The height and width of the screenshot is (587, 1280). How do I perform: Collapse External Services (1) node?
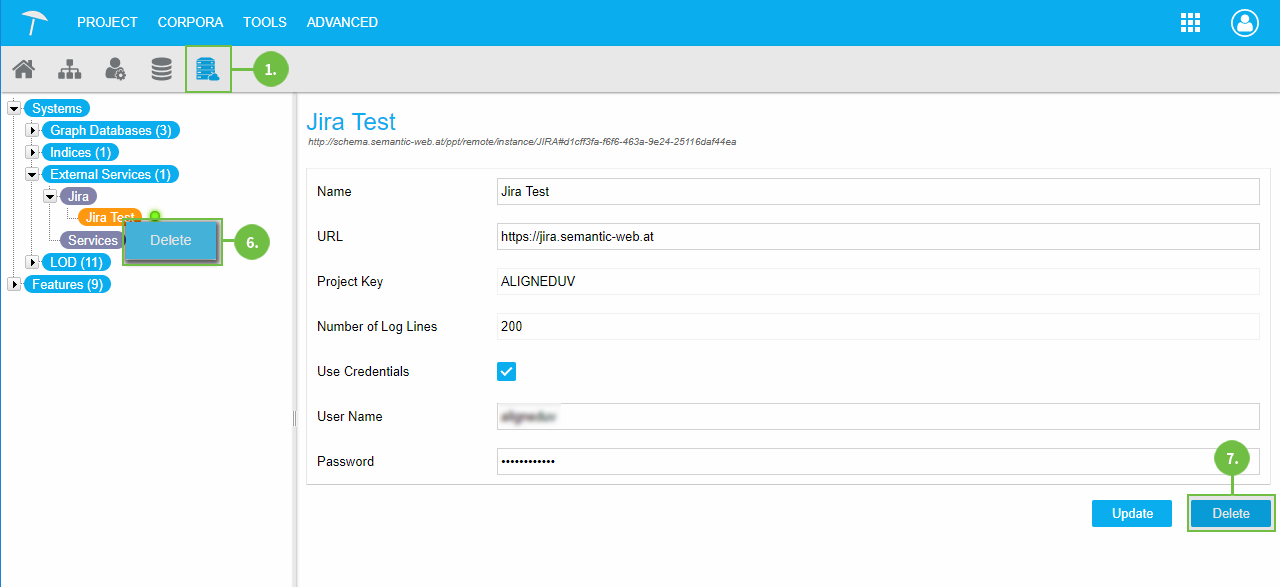click(32, 174)
